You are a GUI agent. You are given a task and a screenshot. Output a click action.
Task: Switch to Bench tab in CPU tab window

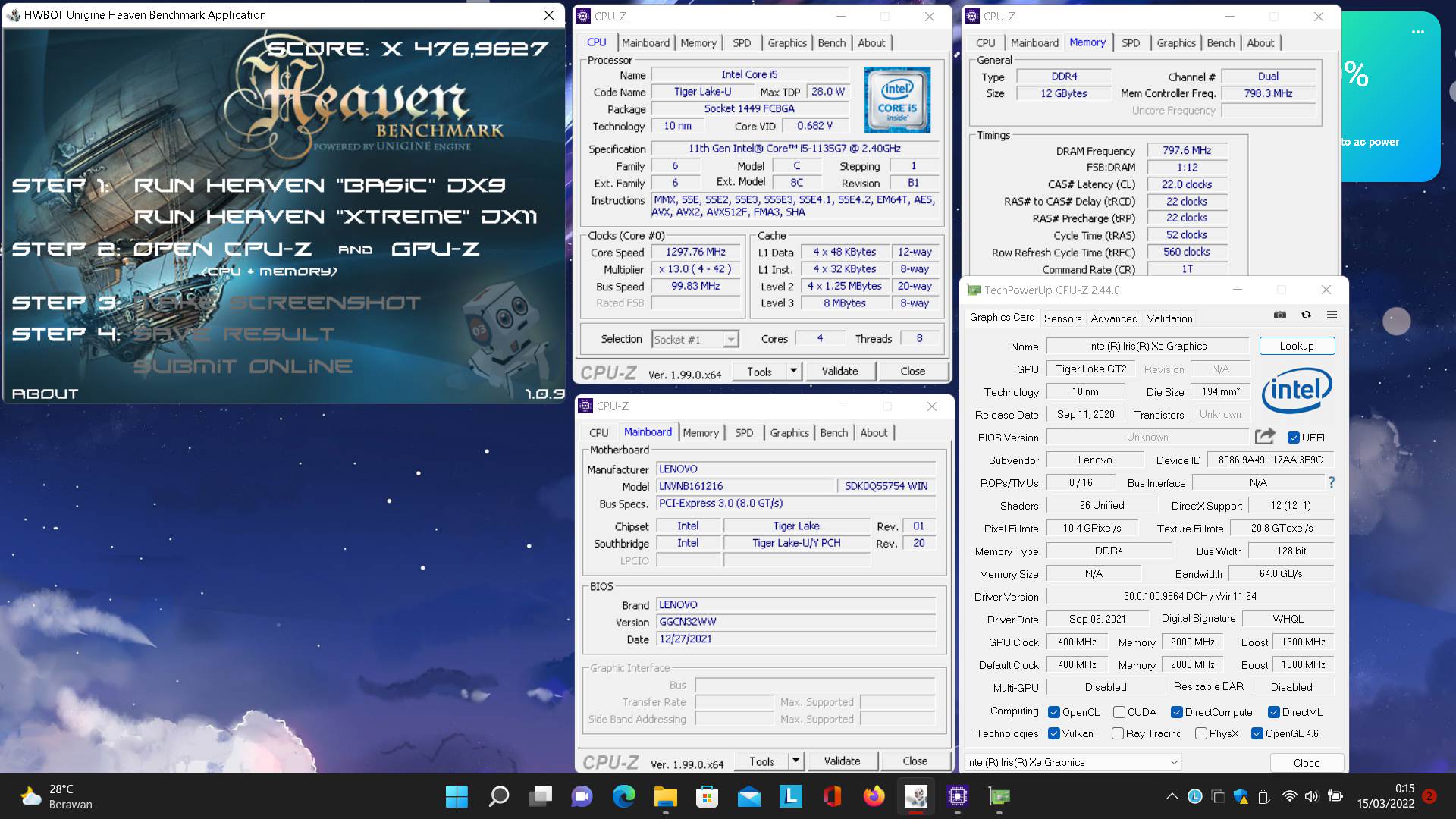(831, 43)
